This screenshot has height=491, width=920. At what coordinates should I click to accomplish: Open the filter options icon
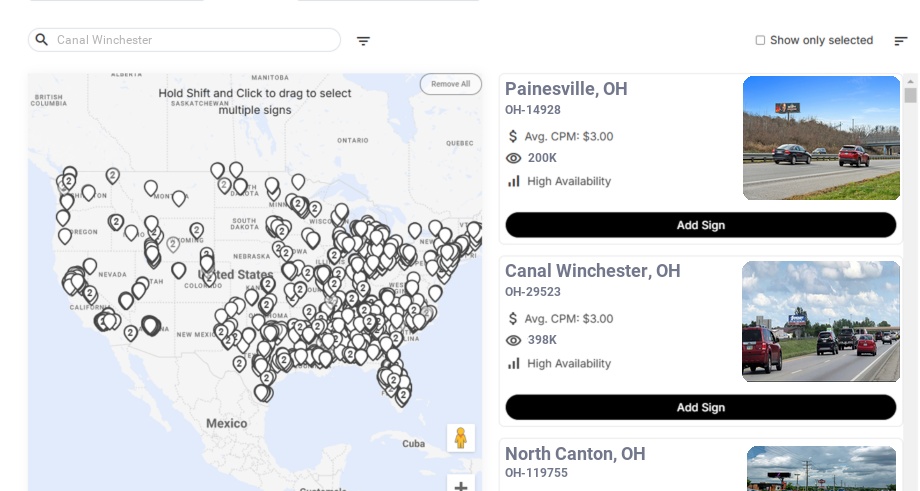[x=363, y=41]
